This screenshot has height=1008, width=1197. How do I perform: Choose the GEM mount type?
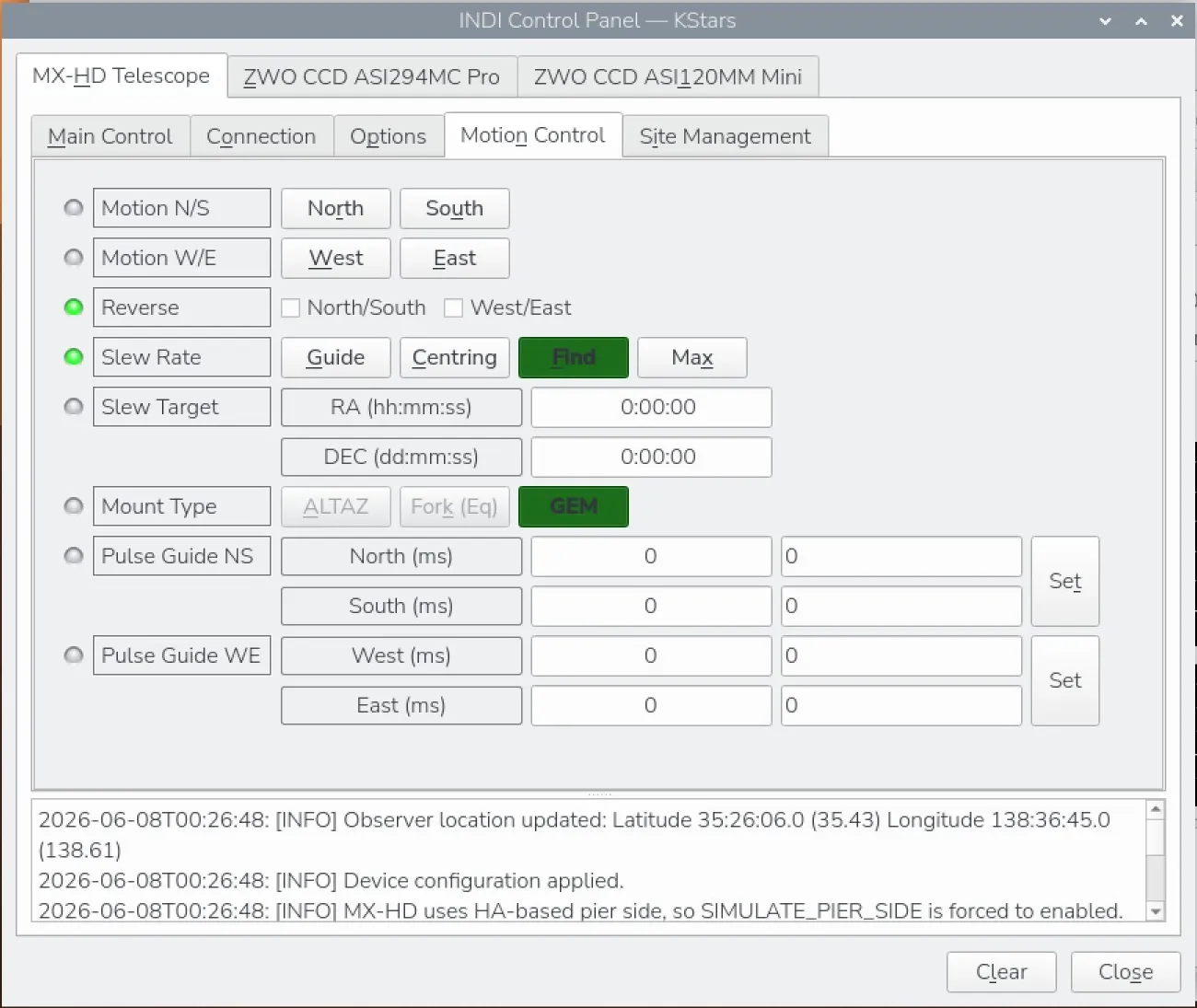[x=574, y=506]
